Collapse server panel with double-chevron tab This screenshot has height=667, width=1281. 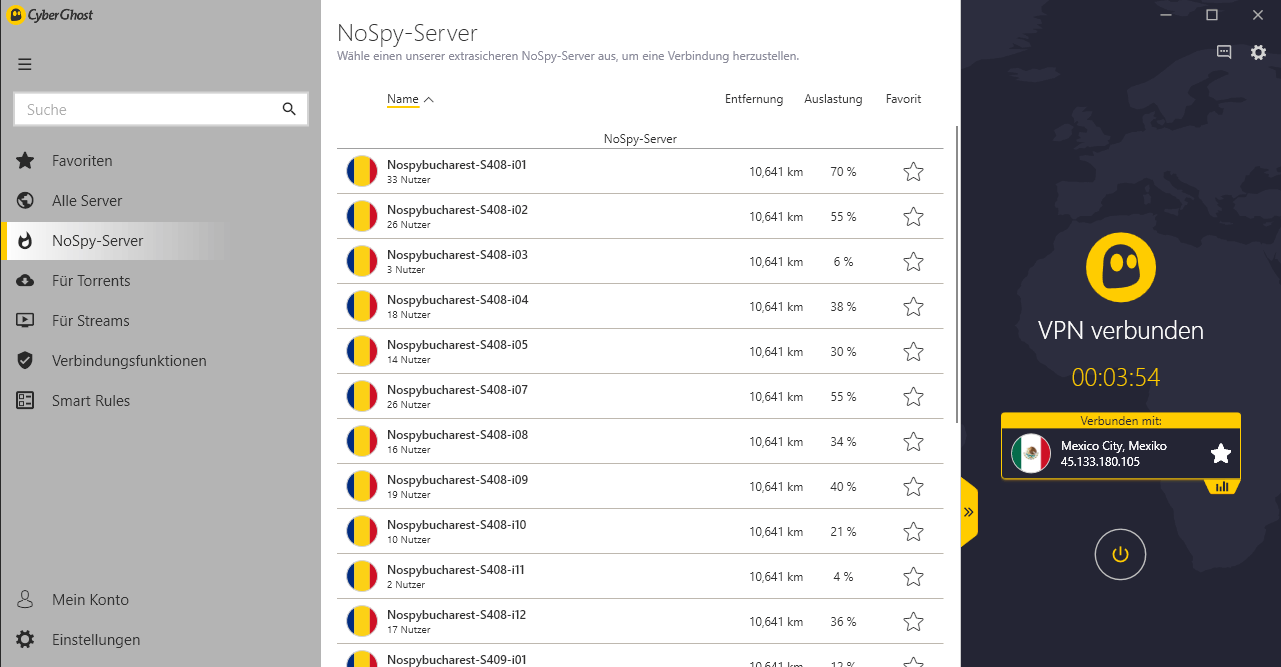(x=968, y=512)
